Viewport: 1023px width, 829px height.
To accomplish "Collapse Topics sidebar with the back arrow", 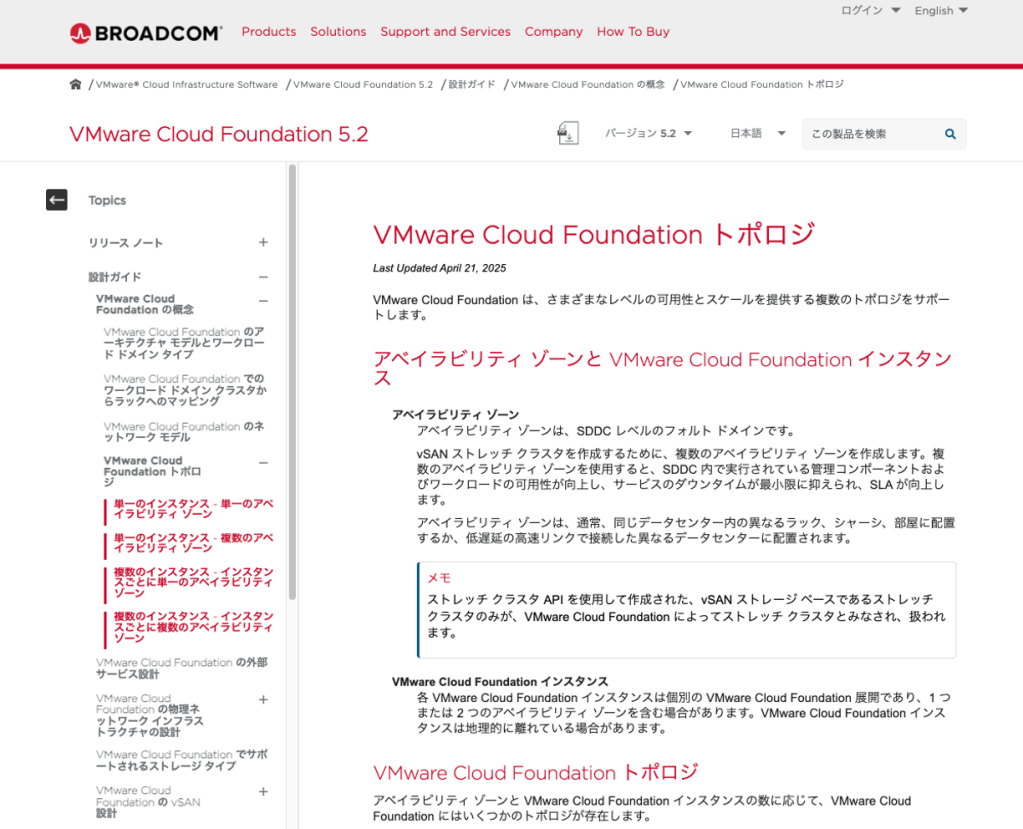I will click(x=57, y=200).
